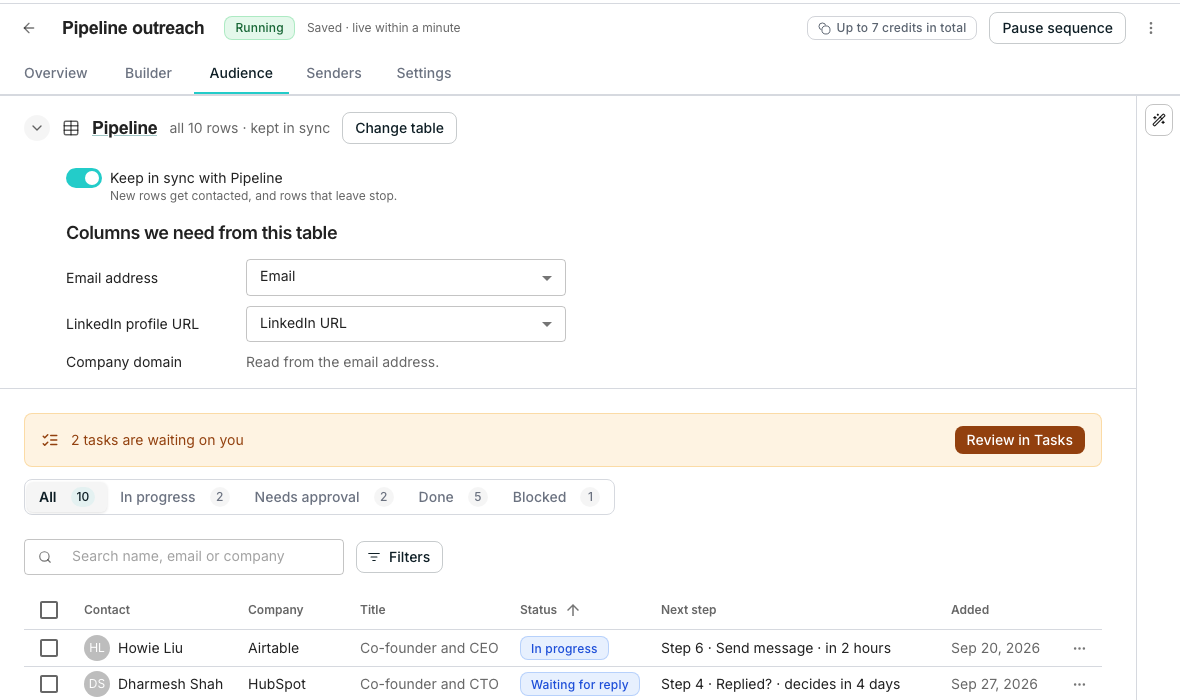Click the In progress status badge

coord(564,648)
